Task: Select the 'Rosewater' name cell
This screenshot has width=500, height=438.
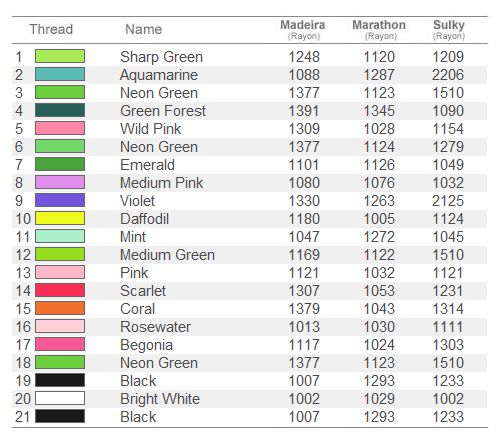Action: [x=156, y=327]
